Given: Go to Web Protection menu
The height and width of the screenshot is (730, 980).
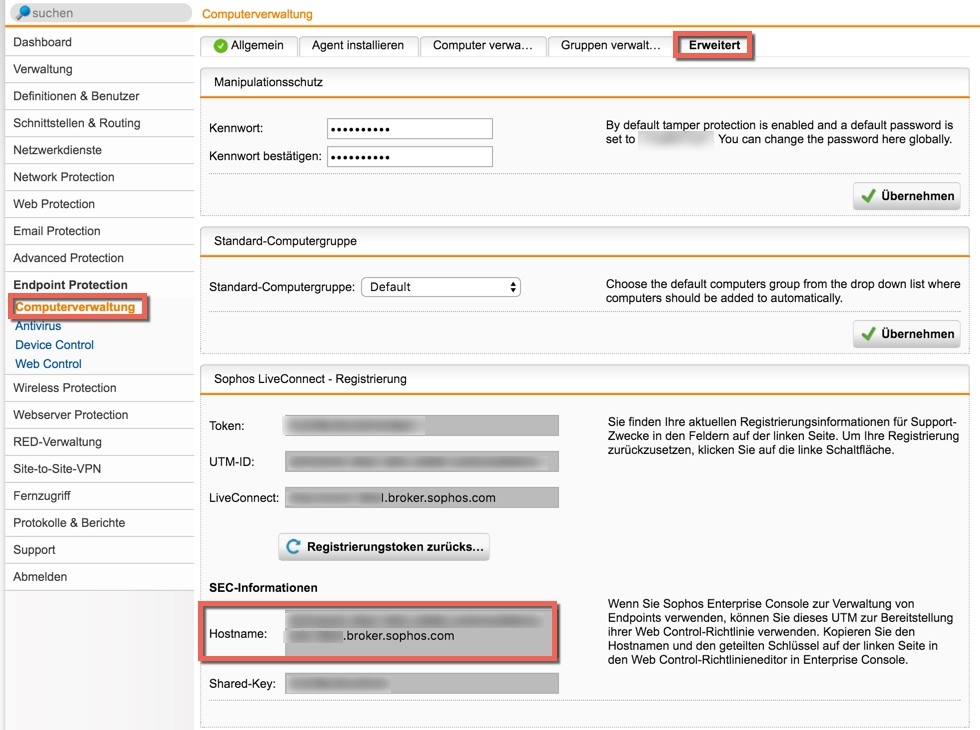Looking at the screenshot, I should pos(99,204).
